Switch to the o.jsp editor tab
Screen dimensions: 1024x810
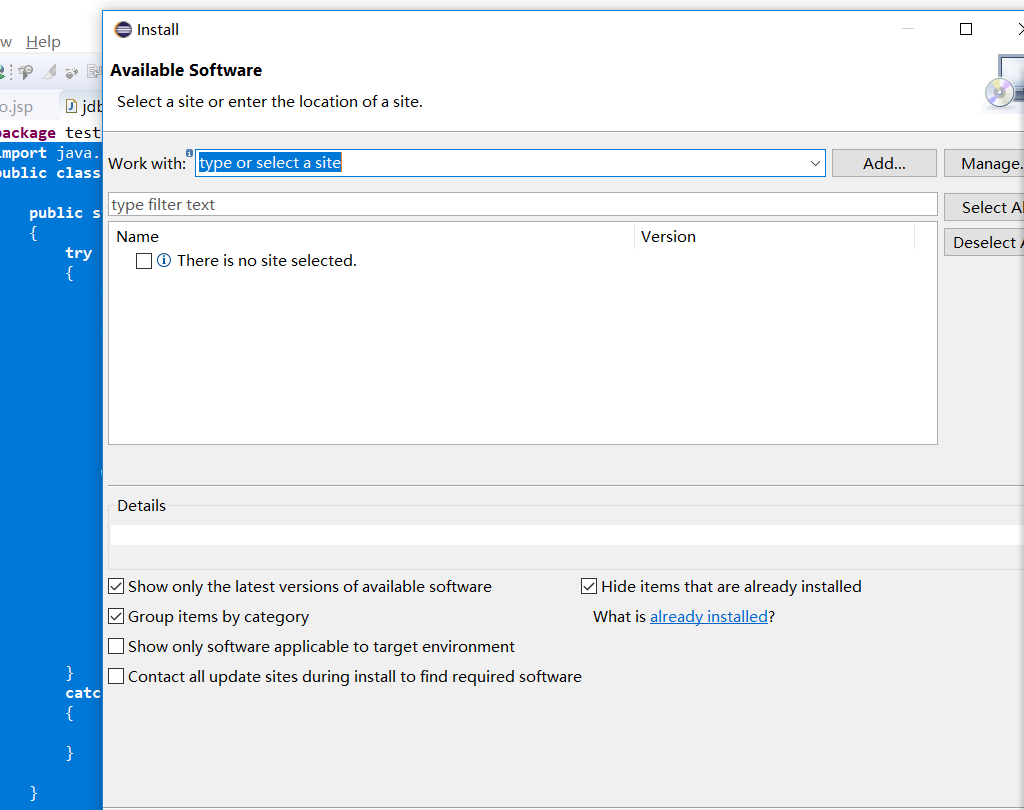(x=16, y=106)
